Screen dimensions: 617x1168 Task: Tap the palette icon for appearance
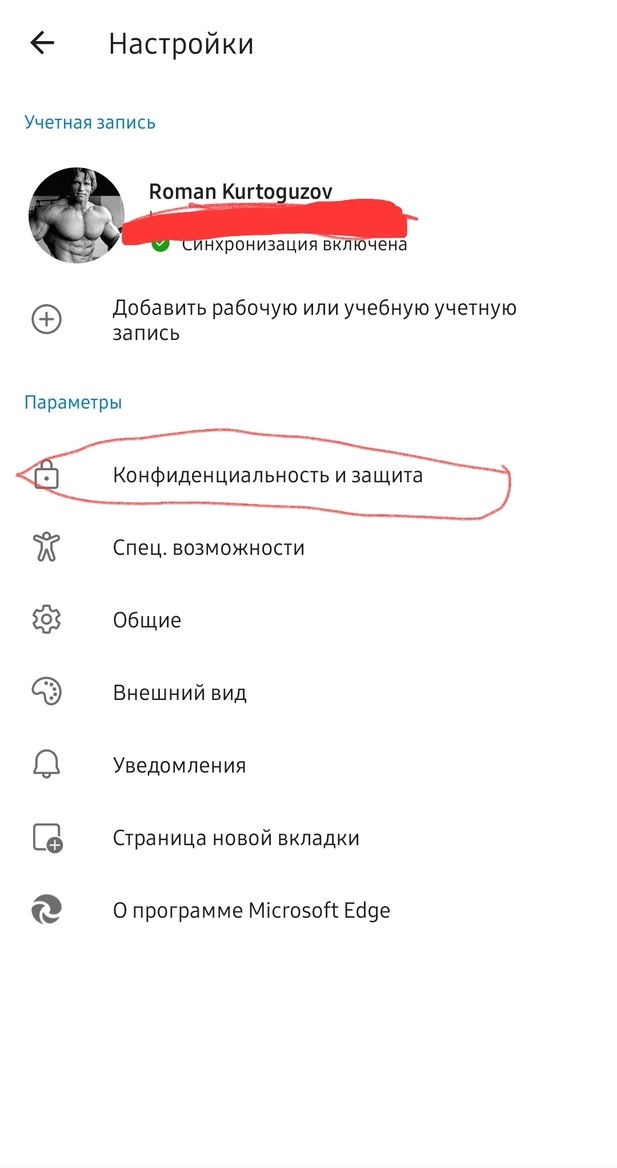(46, 692)
